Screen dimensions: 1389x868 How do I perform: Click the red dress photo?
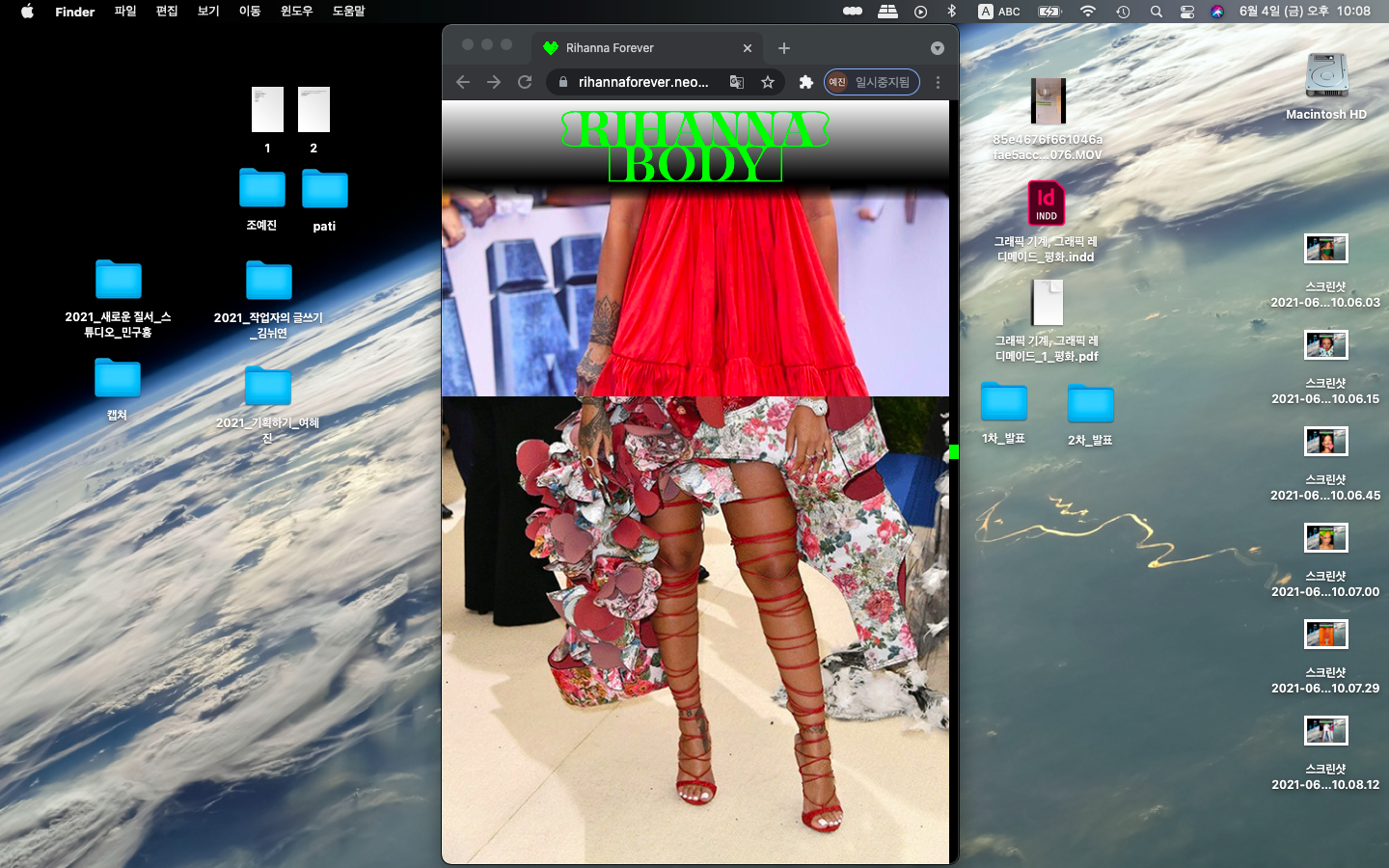tap(695, 289)
